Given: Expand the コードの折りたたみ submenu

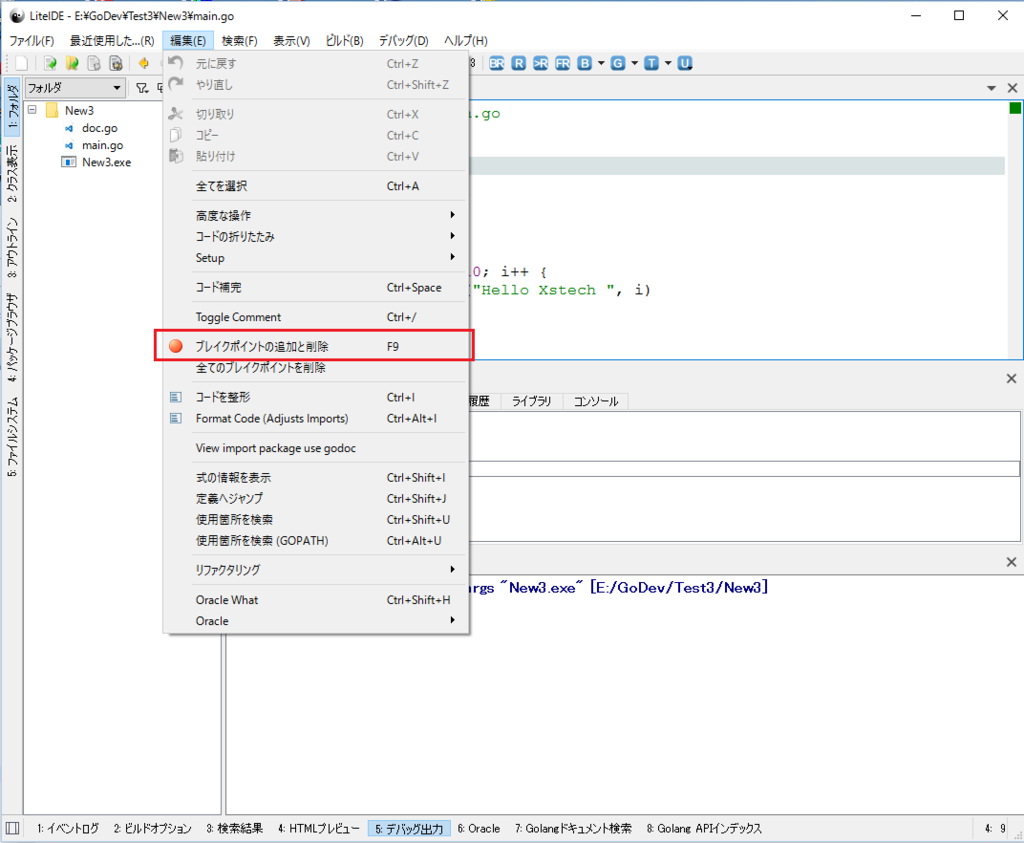Looking at the screenshot, I should pyautogui.click(x=316, y=236).
